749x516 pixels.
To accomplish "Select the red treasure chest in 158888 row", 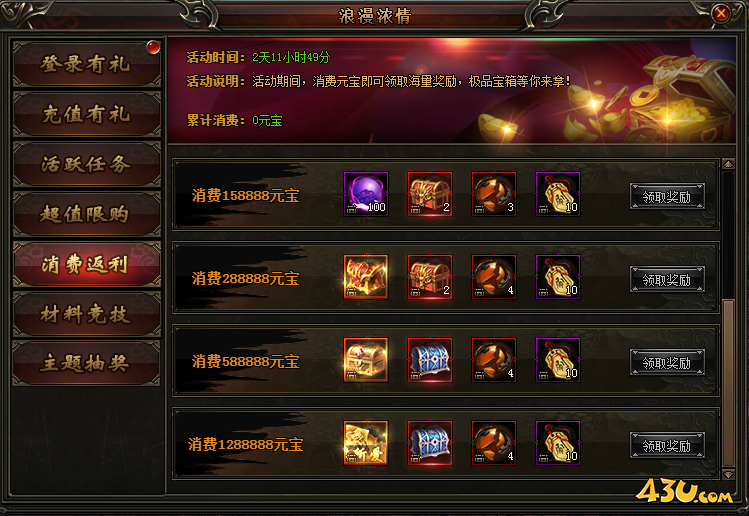I will [x=430, y=194].
